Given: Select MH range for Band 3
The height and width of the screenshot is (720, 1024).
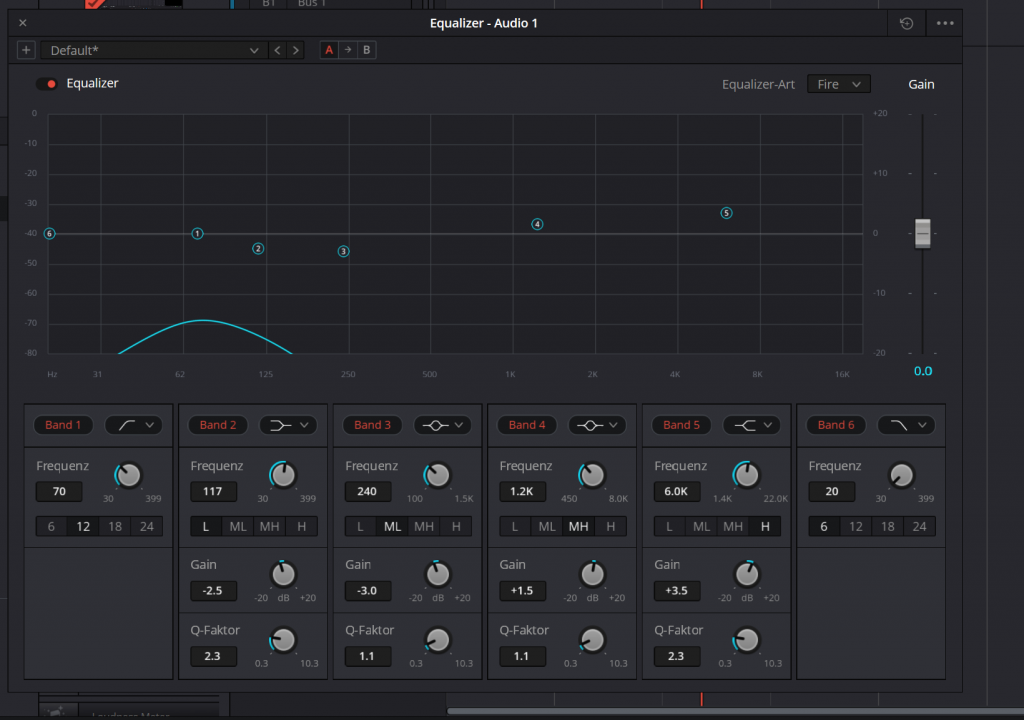Looking at the screenshot, I should click(424, 526).
